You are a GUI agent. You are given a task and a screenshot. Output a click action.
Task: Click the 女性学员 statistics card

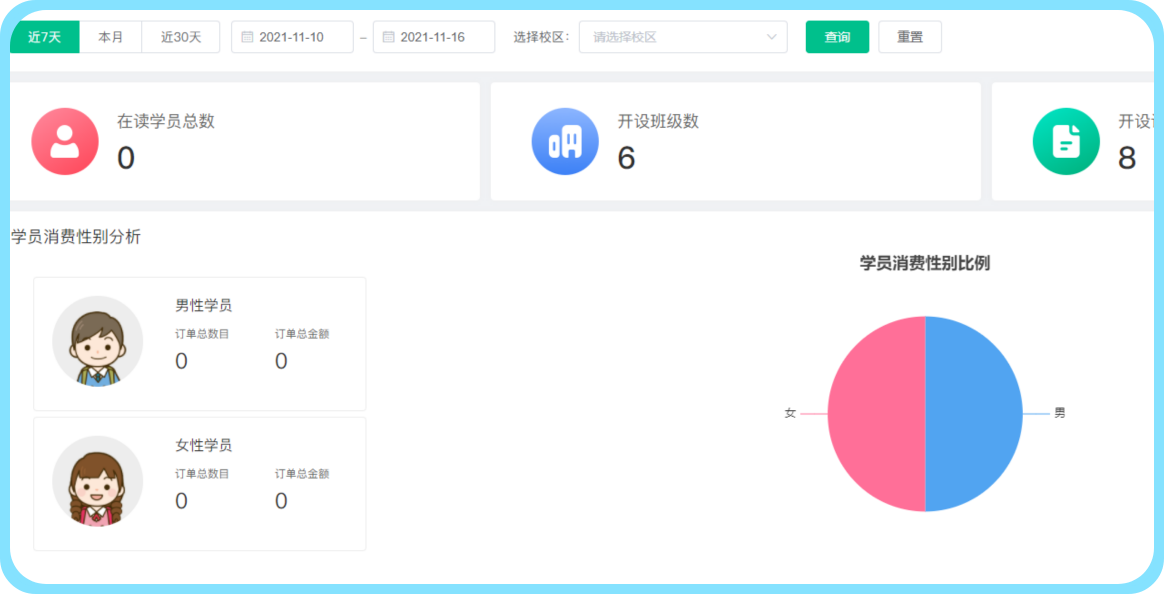tap(200, 484)
